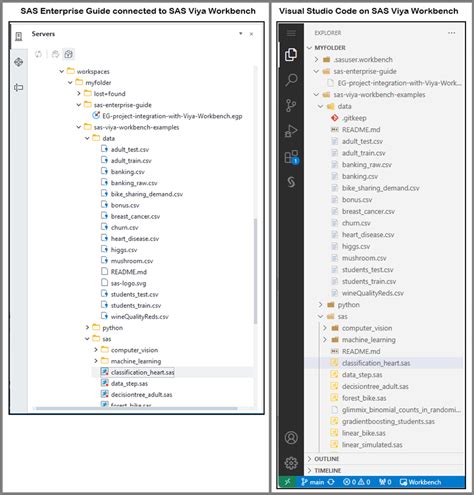Viewport: 474px width, 495px height.
Task: Open Explorer more actions ellipsis
Action: (452, 33)
